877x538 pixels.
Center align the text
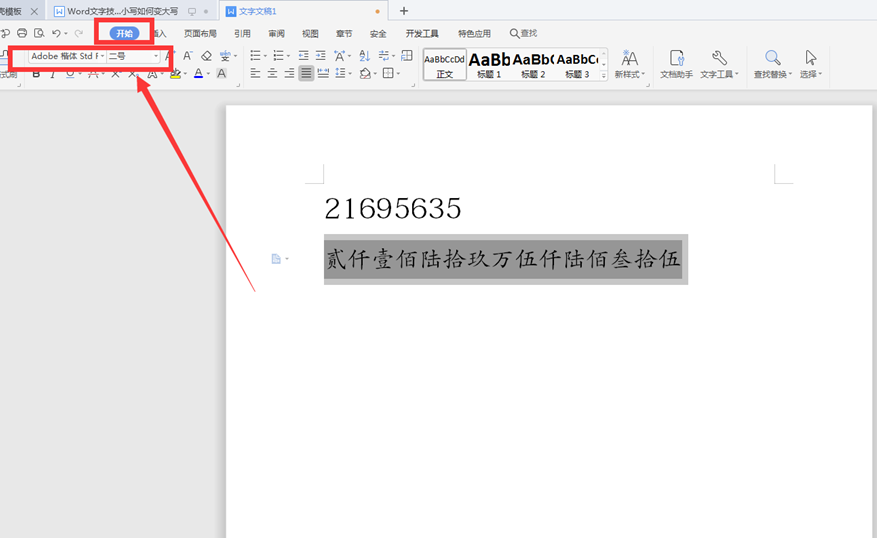coord(272,73)
